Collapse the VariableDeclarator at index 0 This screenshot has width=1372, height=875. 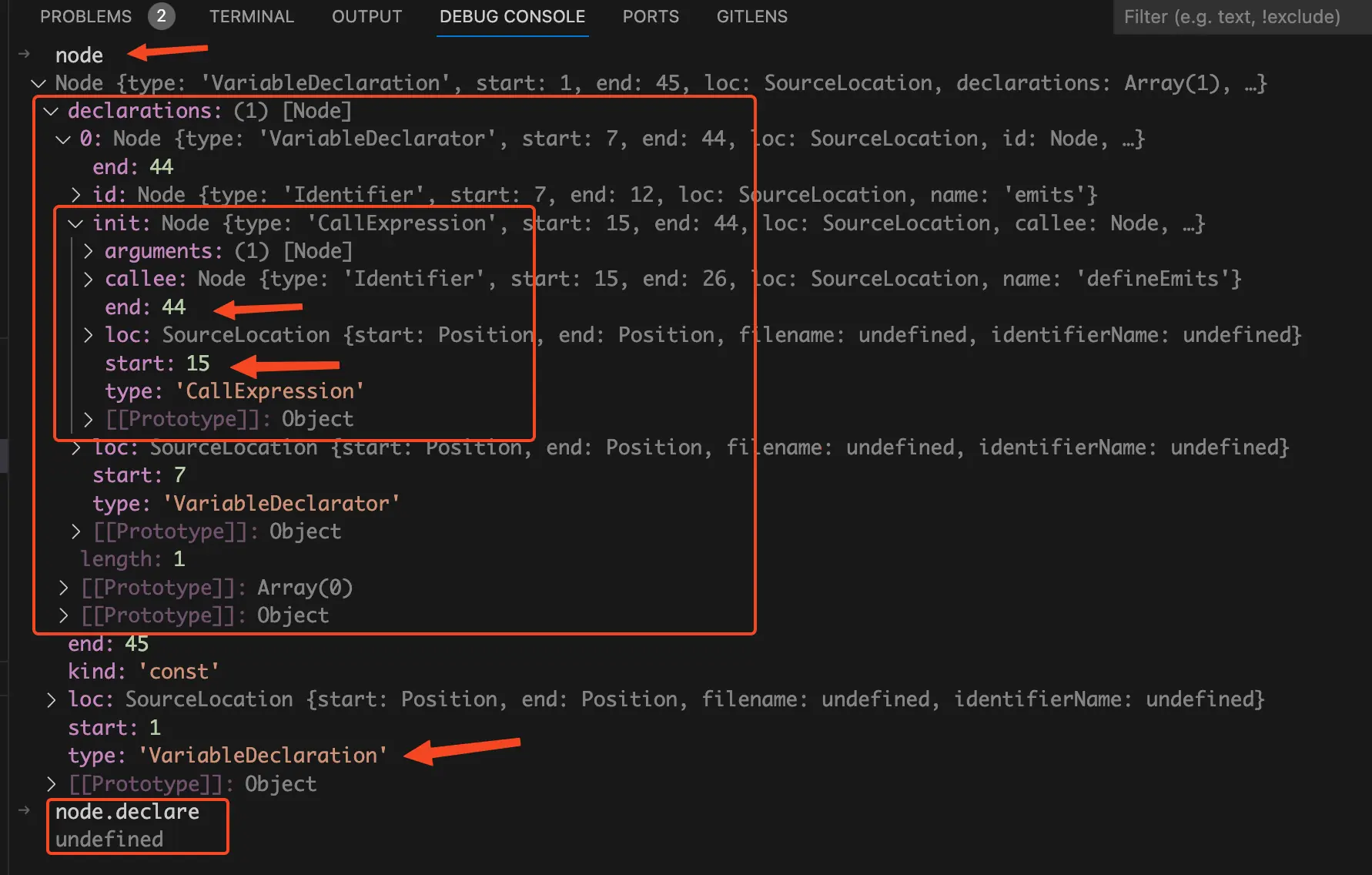62,139
